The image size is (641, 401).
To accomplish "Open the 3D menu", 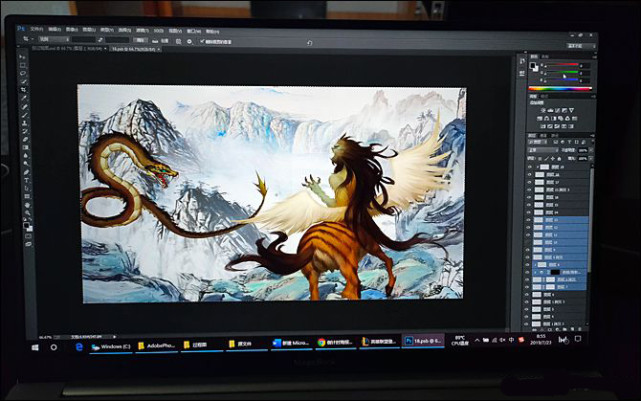I will (x=159, y=30).
